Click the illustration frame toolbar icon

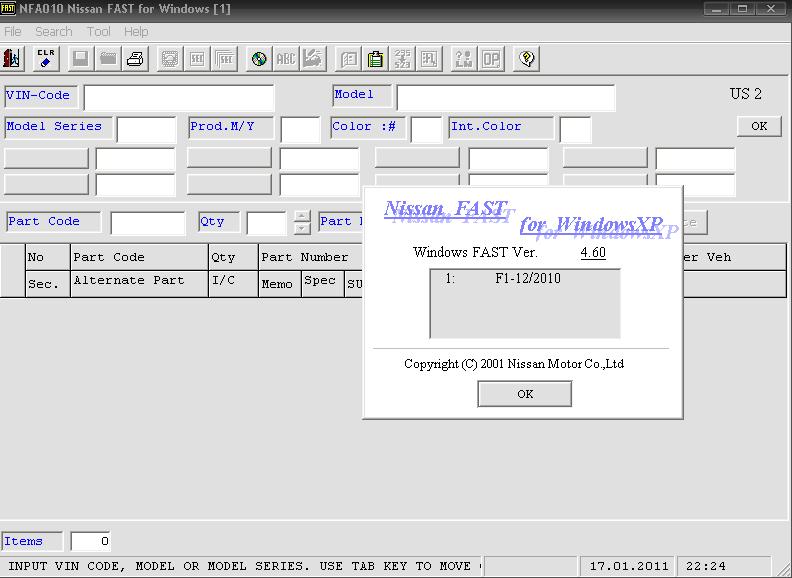point(170,59)
